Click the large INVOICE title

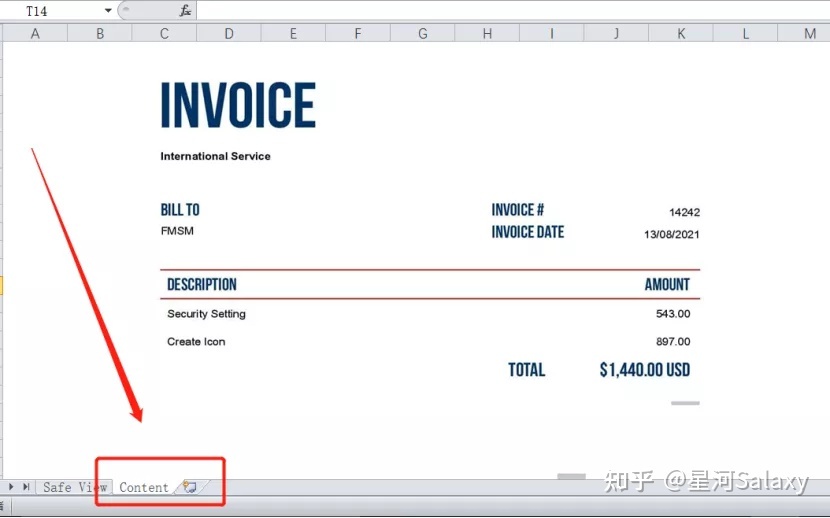click(238, 106)
